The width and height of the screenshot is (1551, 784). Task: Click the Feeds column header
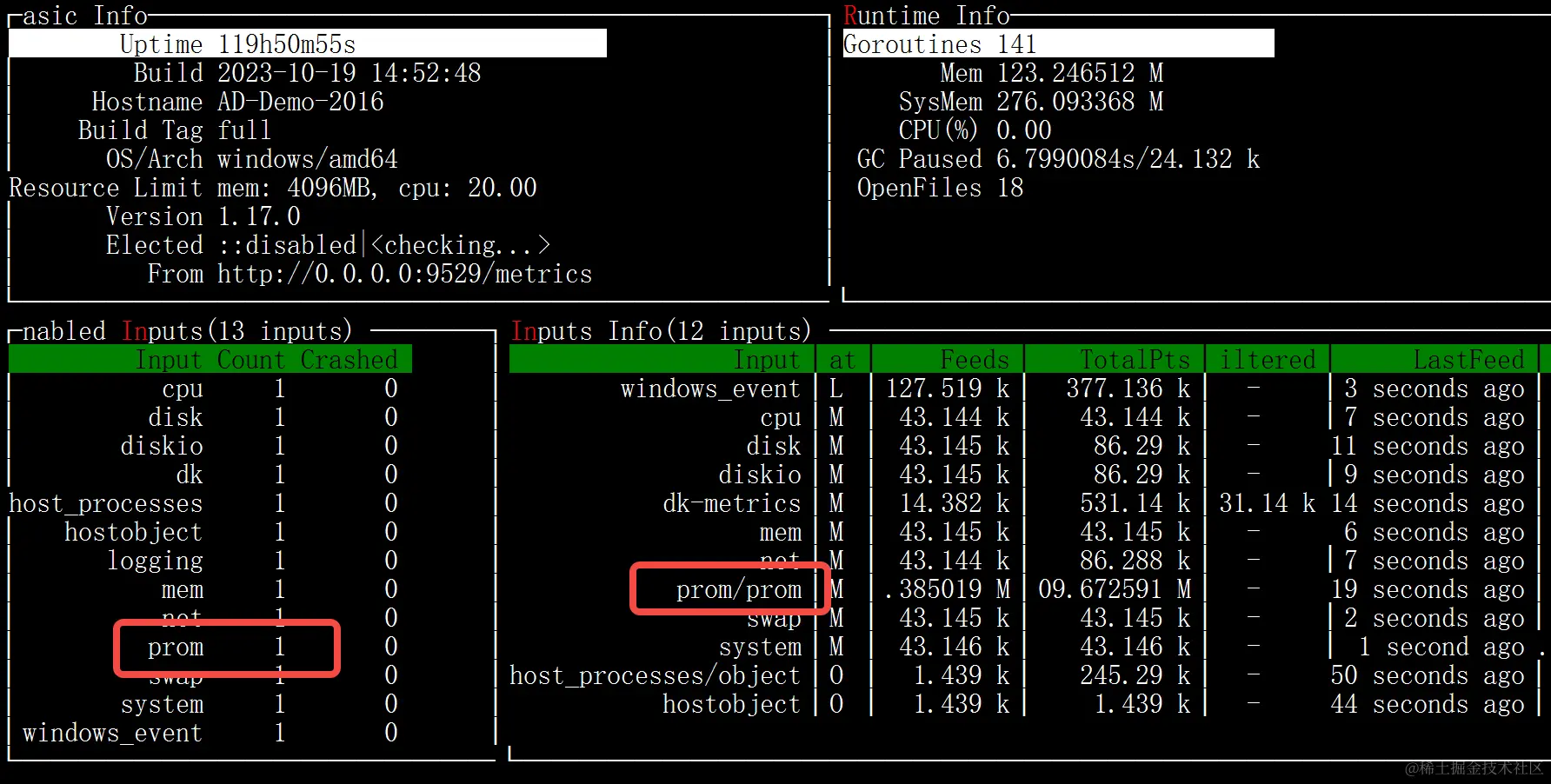[x=975, y=359]
